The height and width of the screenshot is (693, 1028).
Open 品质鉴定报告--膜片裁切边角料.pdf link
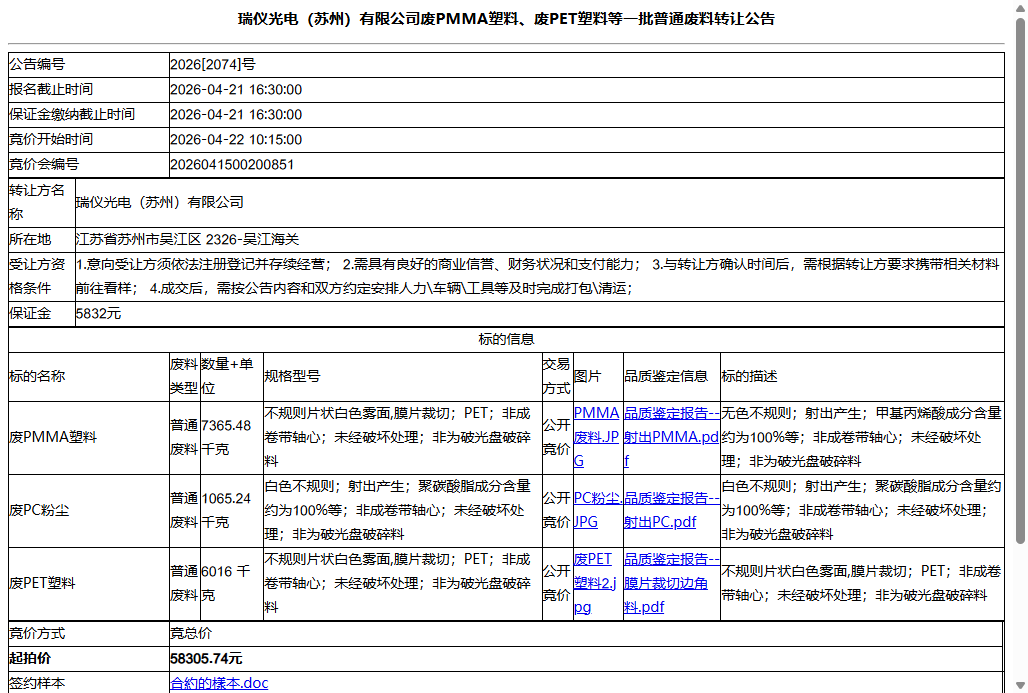671,583
